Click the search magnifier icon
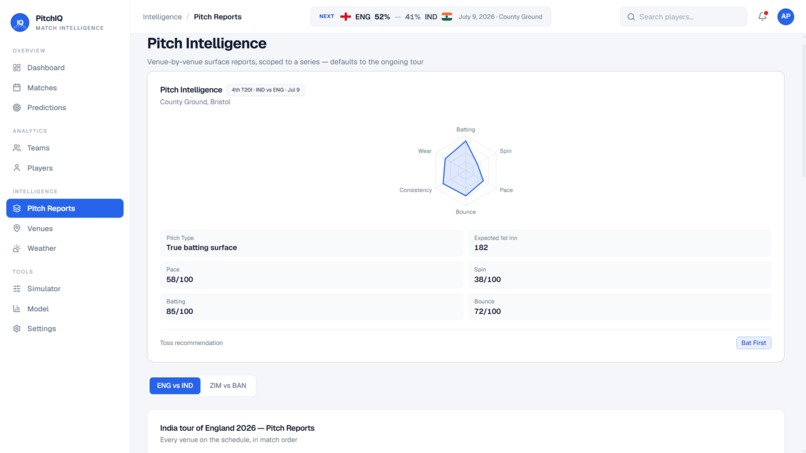 631,17
